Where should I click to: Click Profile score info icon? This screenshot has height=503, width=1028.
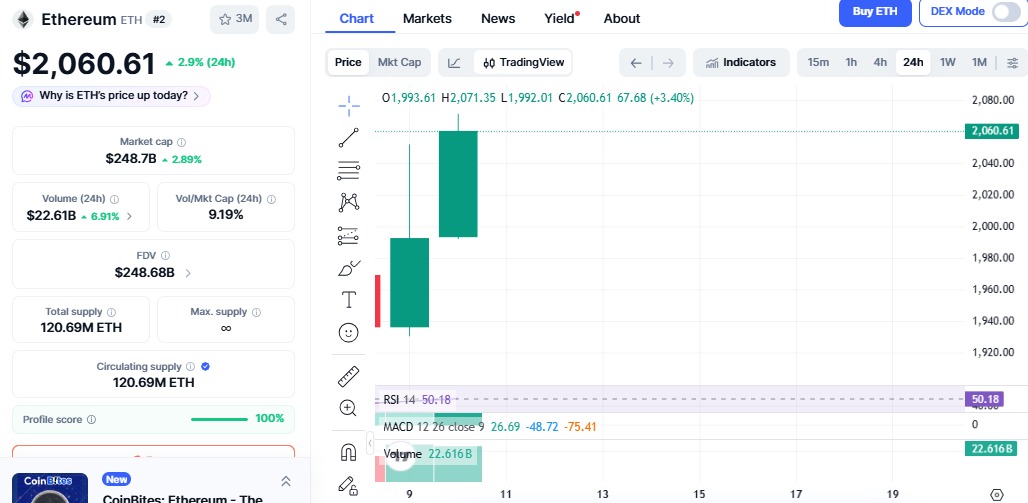pos(92,420)
